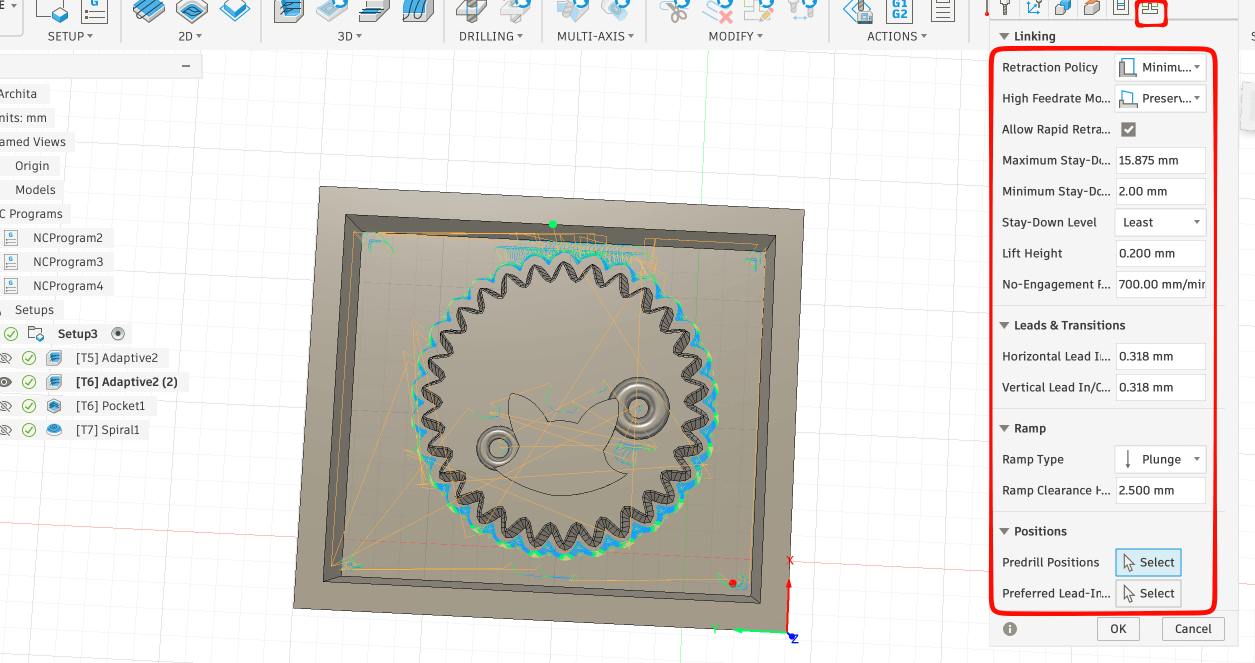The image size is (1255, 663).
Task: Click the setup sheet document icon
Action: [942, 10]
